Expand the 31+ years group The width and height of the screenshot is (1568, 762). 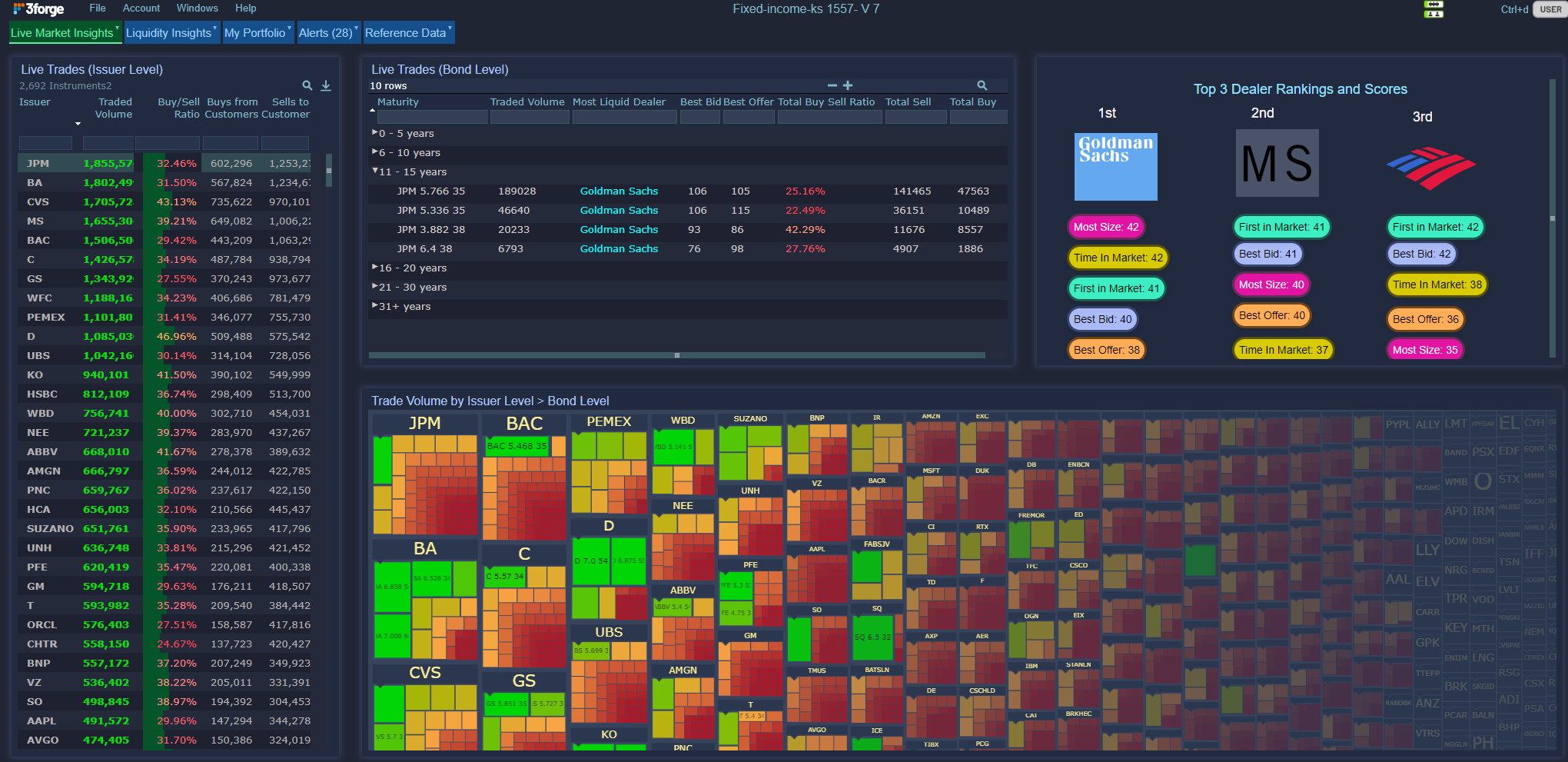click(x=374, y=306)
